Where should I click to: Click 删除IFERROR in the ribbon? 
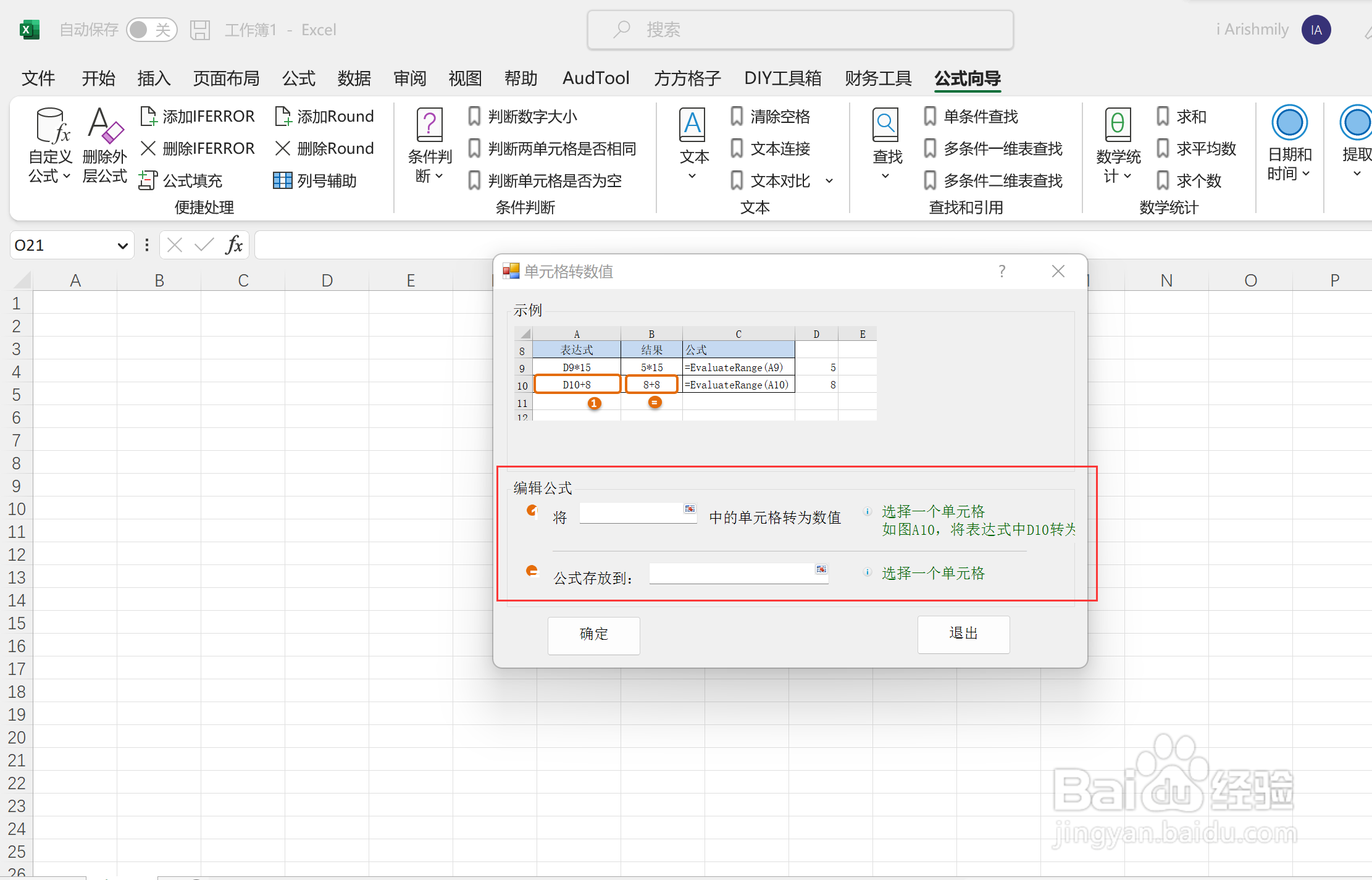(x=198, y=148)
